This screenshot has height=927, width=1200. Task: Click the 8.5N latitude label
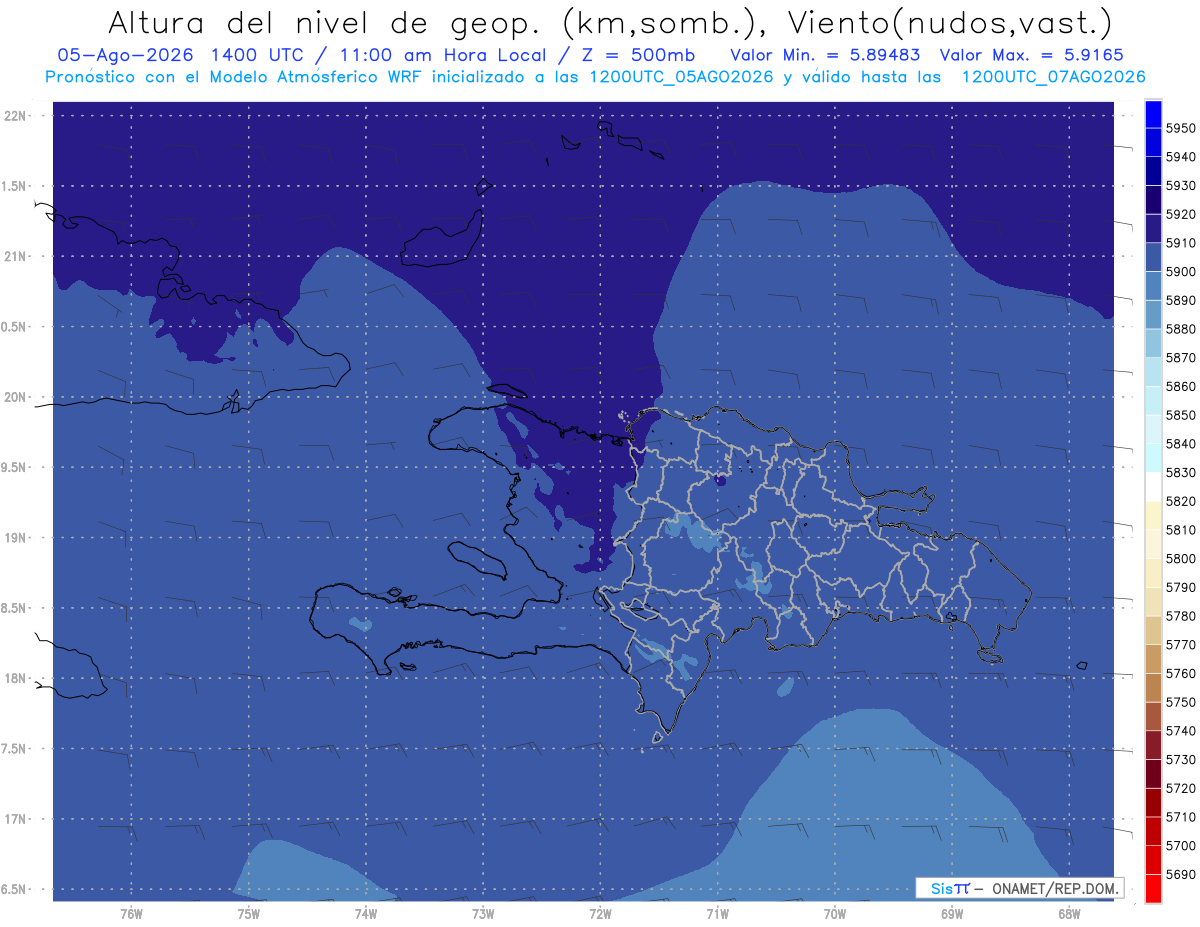pyautogui.click(x=14, y=608)
